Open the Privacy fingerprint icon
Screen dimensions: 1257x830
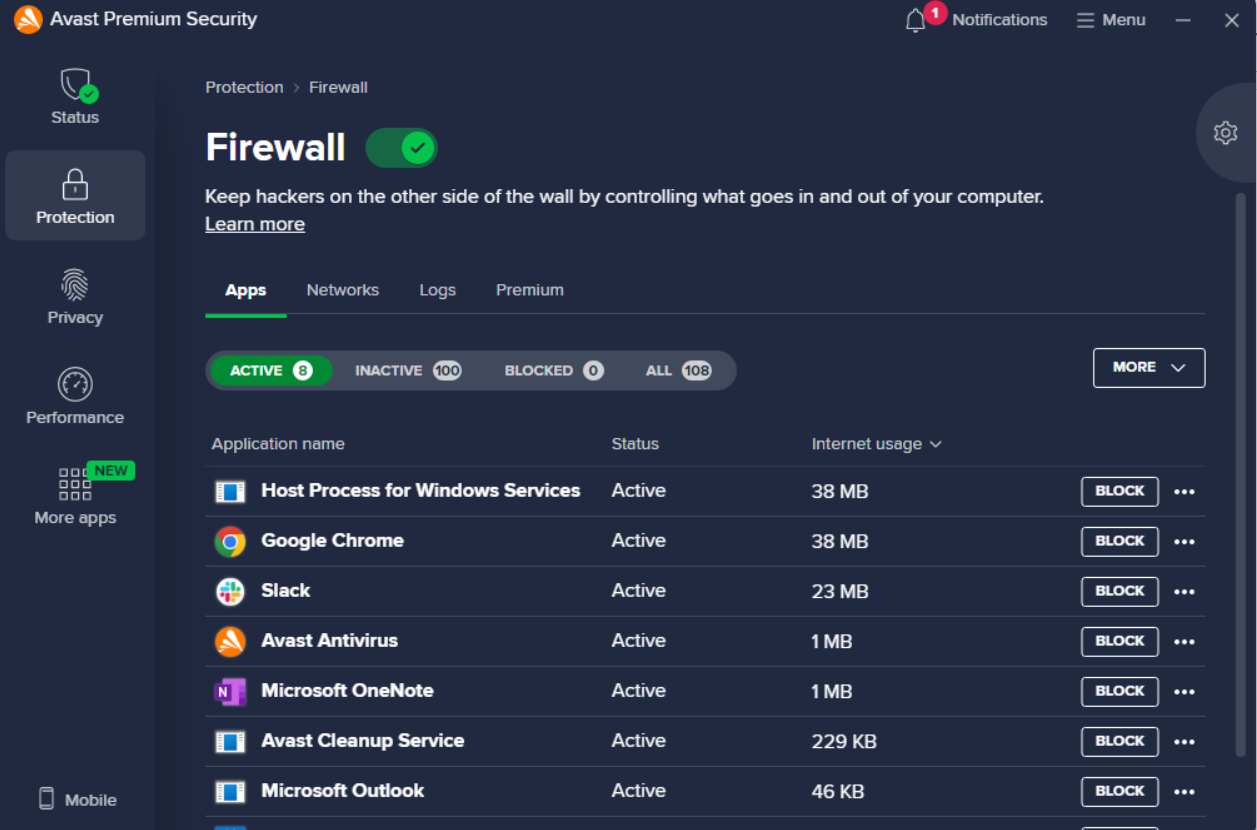click(75, 285)
